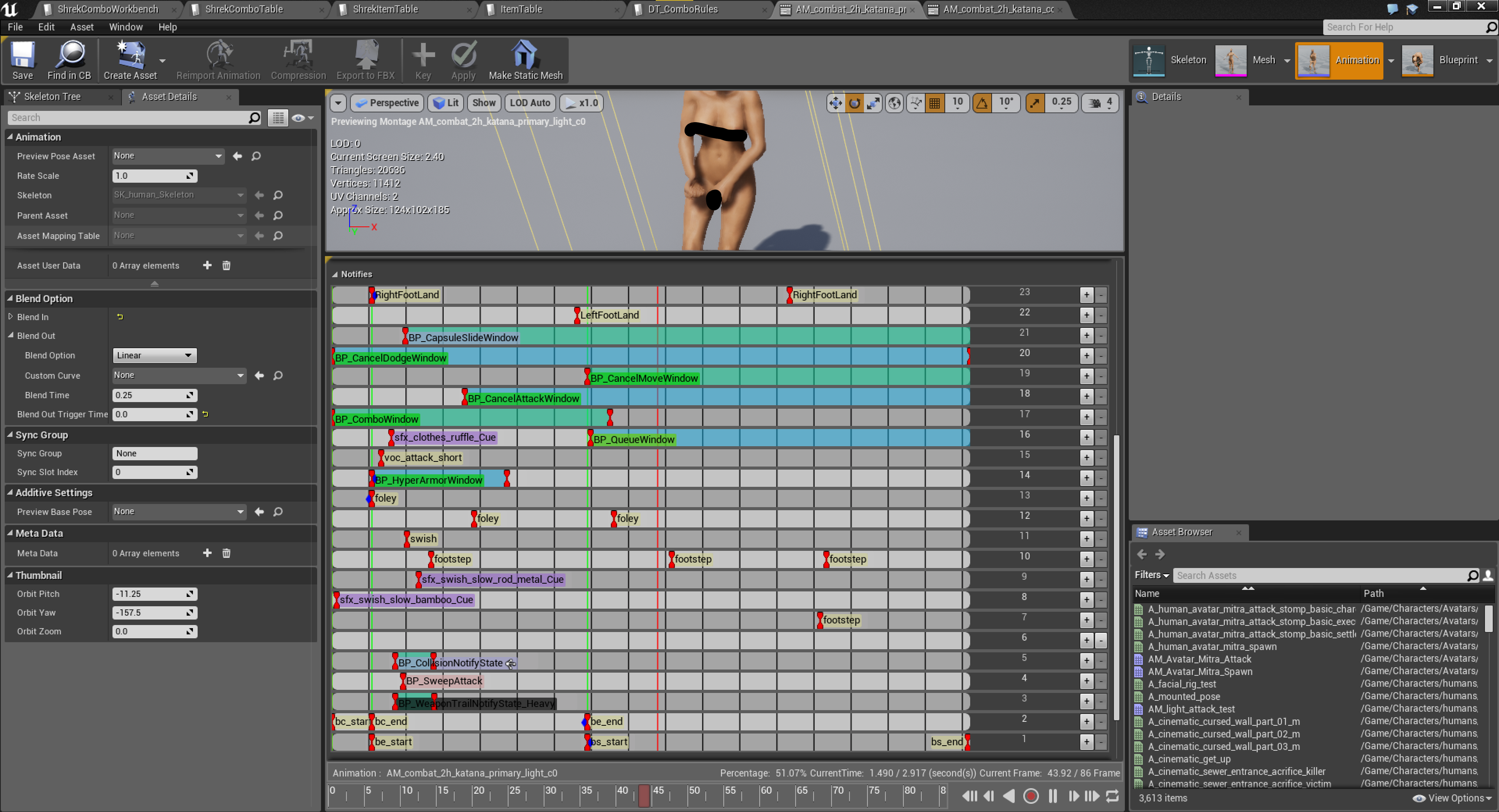Open the Preview Pose Asset dropdown

point(168,156)
